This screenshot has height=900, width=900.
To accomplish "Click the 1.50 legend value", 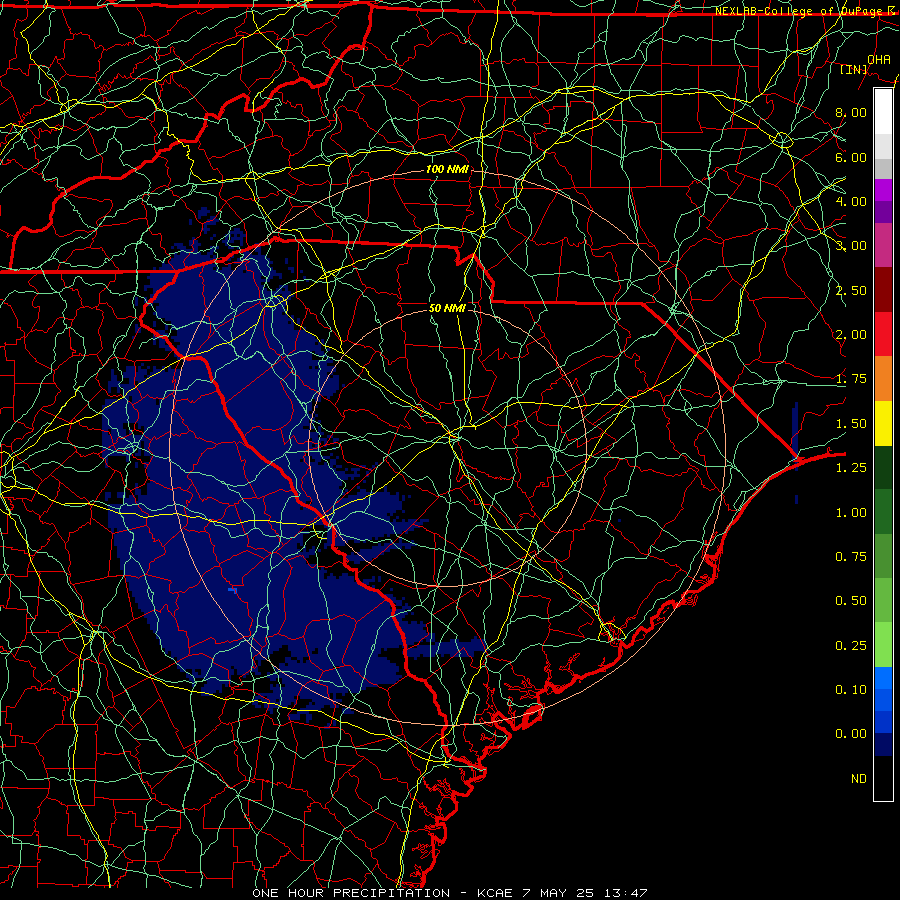I will tap(851, 424).
